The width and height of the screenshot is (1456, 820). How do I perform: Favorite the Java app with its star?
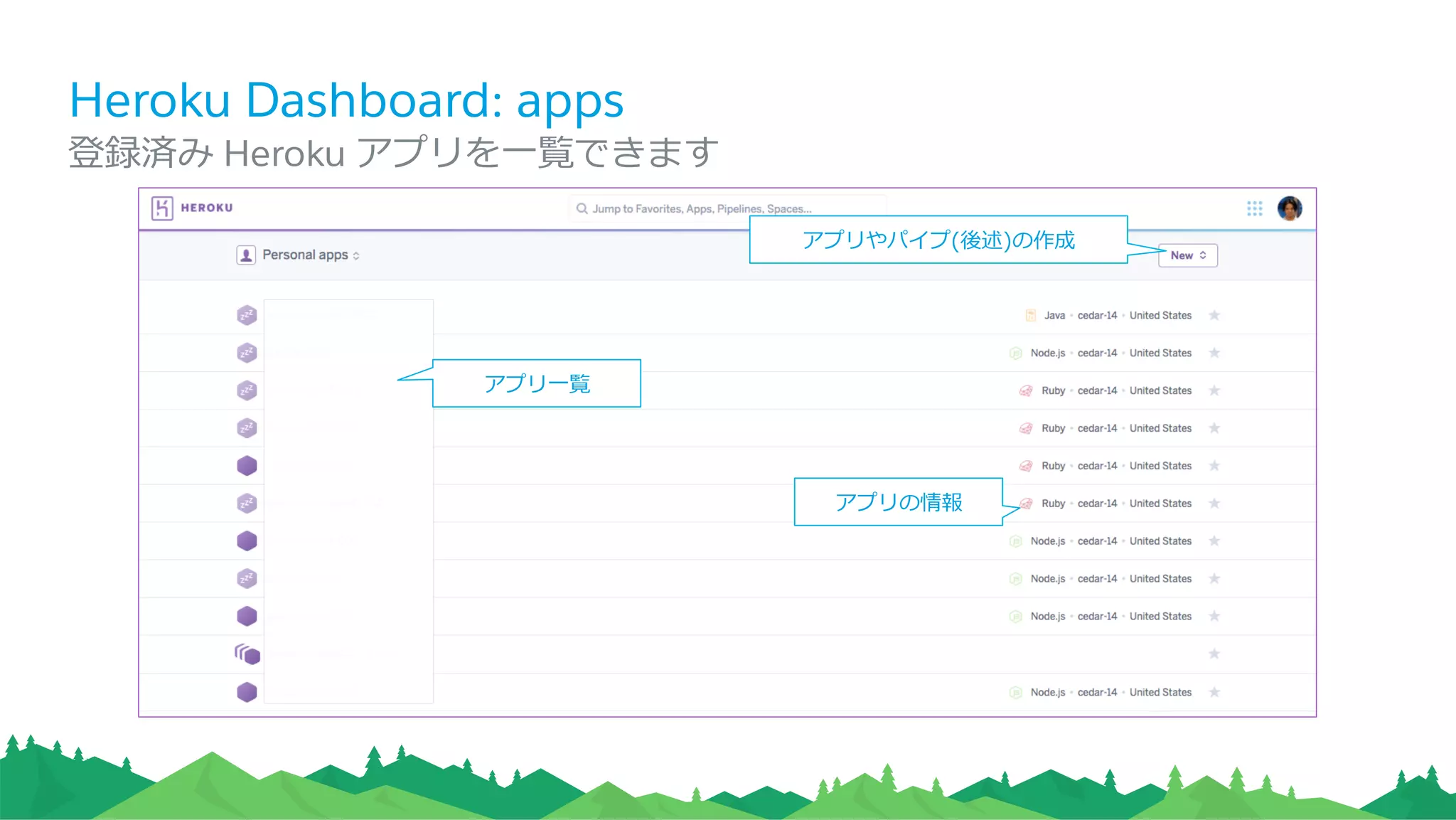(1214, 315)
